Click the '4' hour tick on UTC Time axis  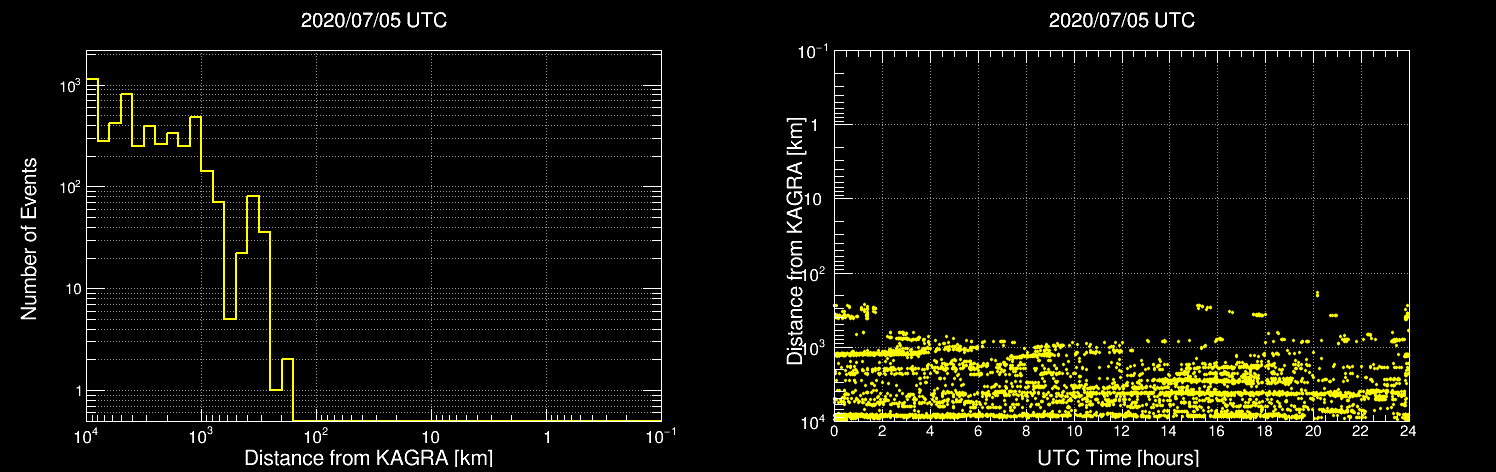pyautogui.click(x=930, y=431)
